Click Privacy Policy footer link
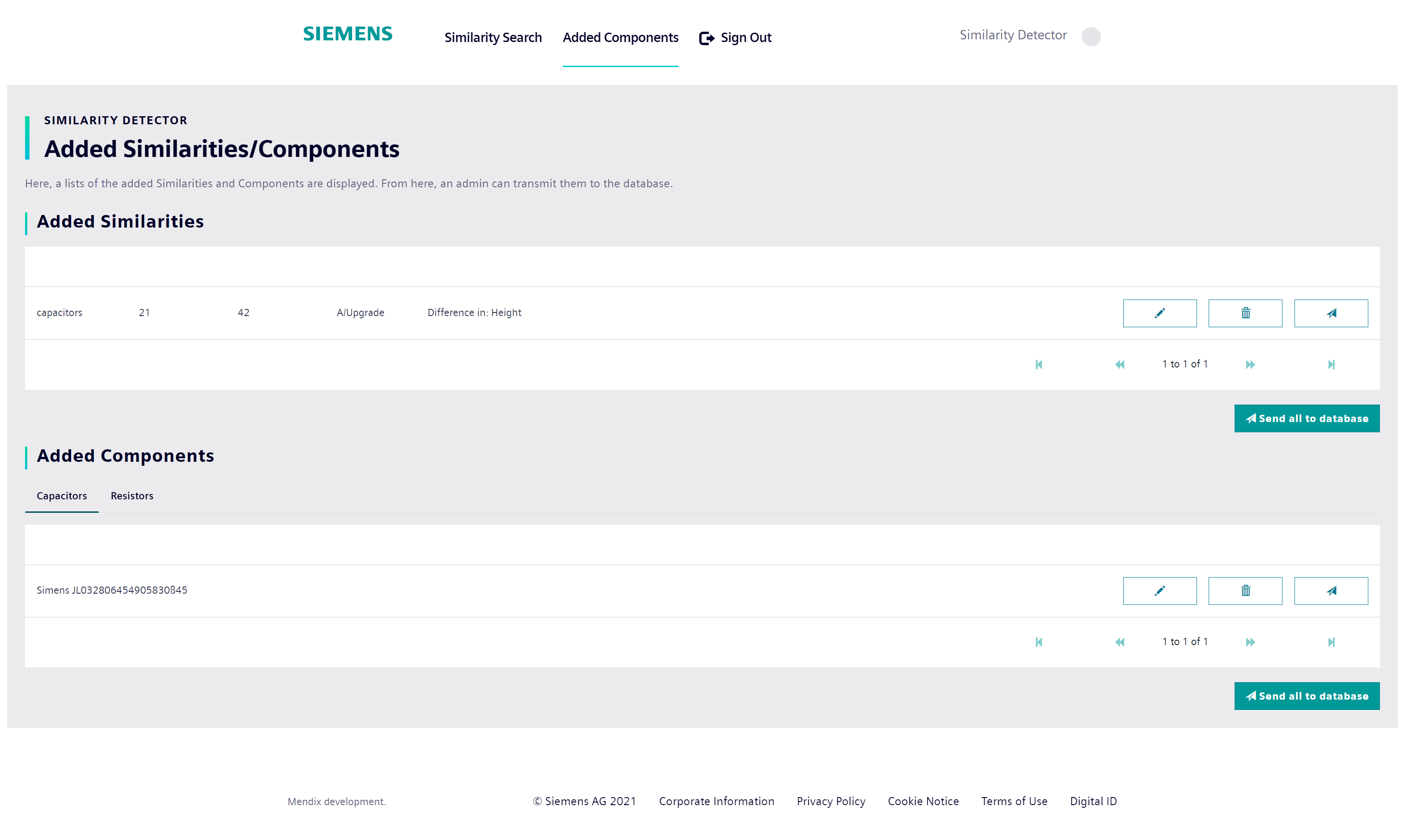Viewport: 1405px width, 840px height. click(831, 801)
